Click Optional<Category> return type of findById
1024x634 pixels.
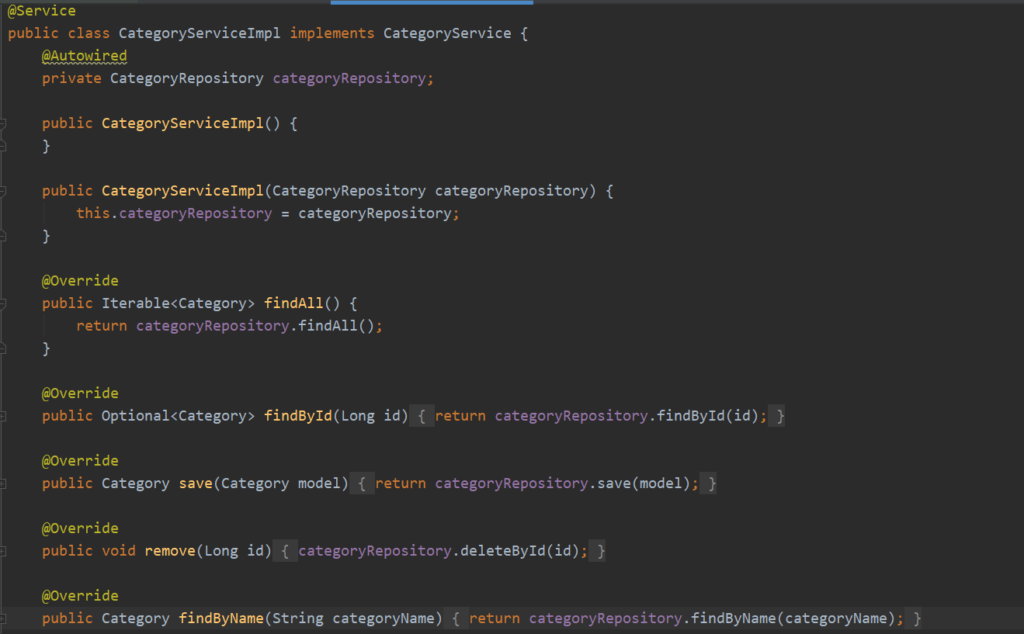point(178,416)
